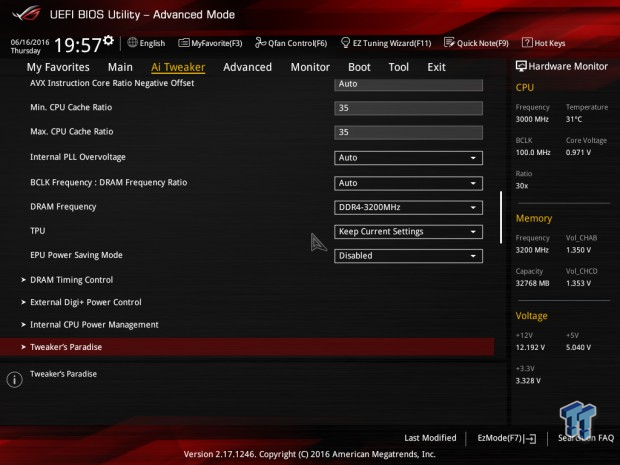Switch to the Tool tab
This screenshot has width=620, height=465.
(399, 67)
